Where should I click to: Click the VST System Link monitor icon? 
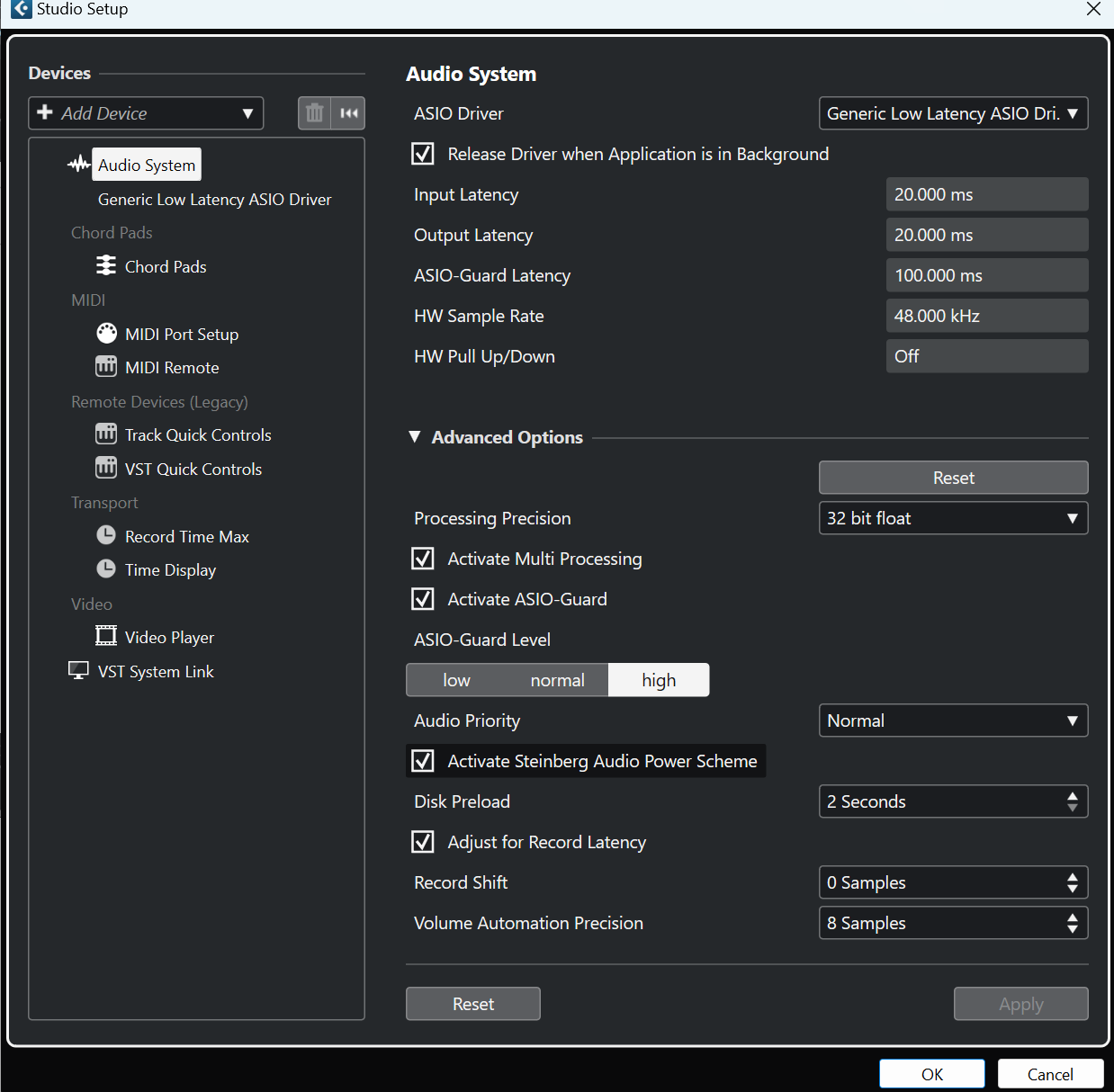click(x=78, y=671)
